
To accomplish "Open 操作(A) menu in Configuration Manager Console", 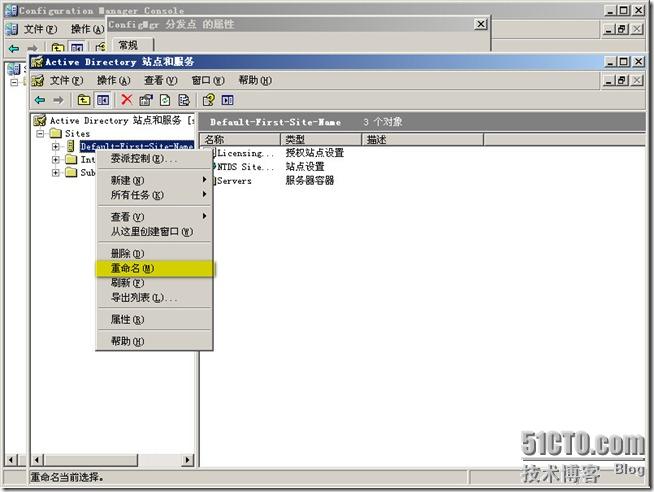I will click(x=87, y=29).
